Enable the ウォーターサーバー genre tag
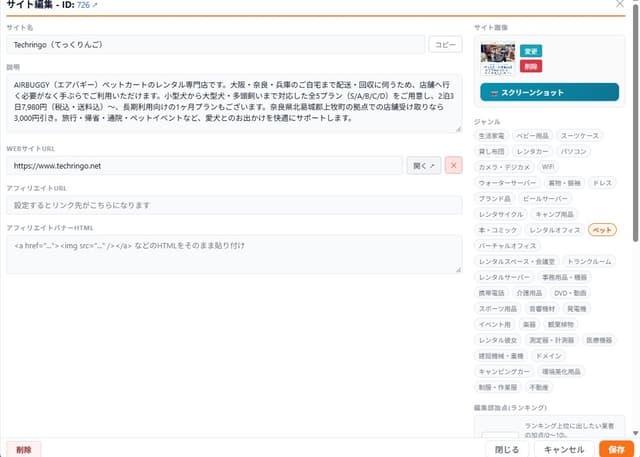 point(507,183)
